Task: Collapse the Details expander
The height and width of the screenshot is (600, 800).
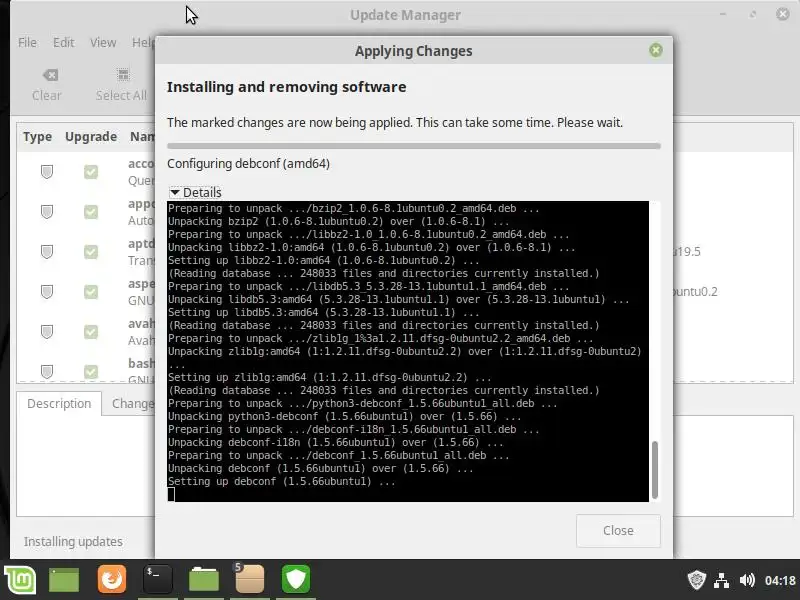Action: click(x=195, y=192)
